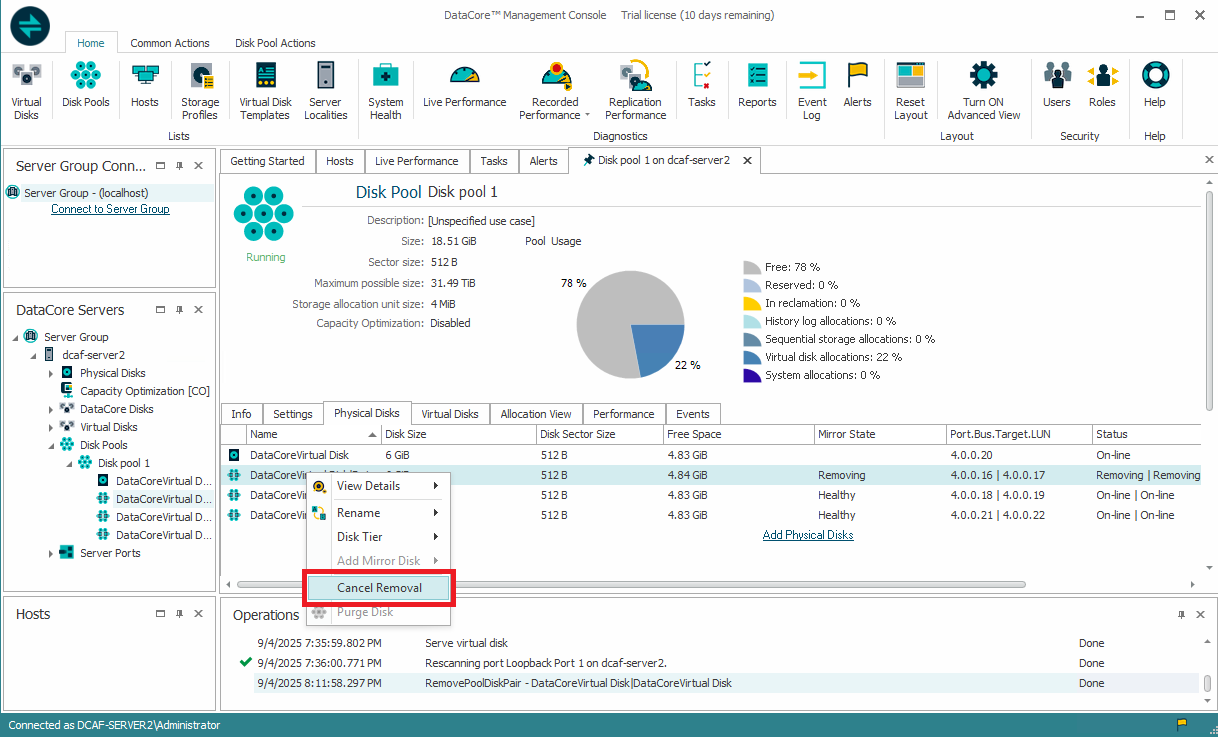Click the Virtual disk allocations legend swatch
Viewport: 1218px width, 737px height.
[752, 357]
